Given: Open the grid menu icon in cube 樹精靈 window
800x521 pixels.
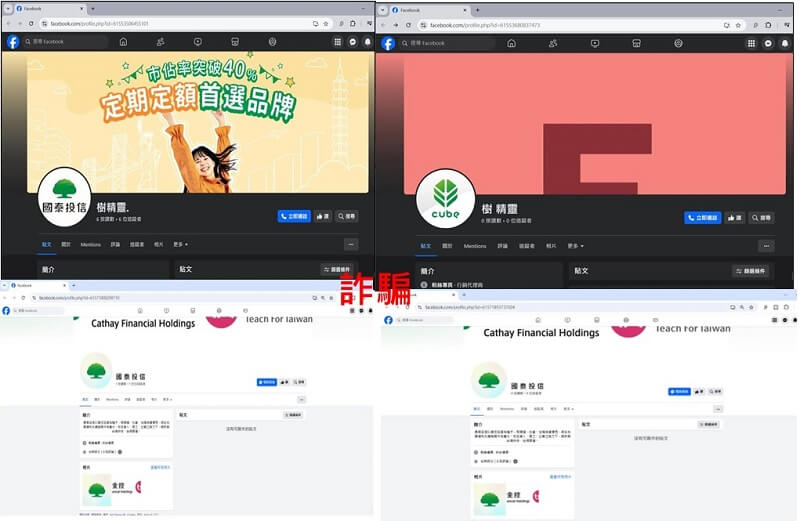Looking at the screenshot, I should pos(751,43).
